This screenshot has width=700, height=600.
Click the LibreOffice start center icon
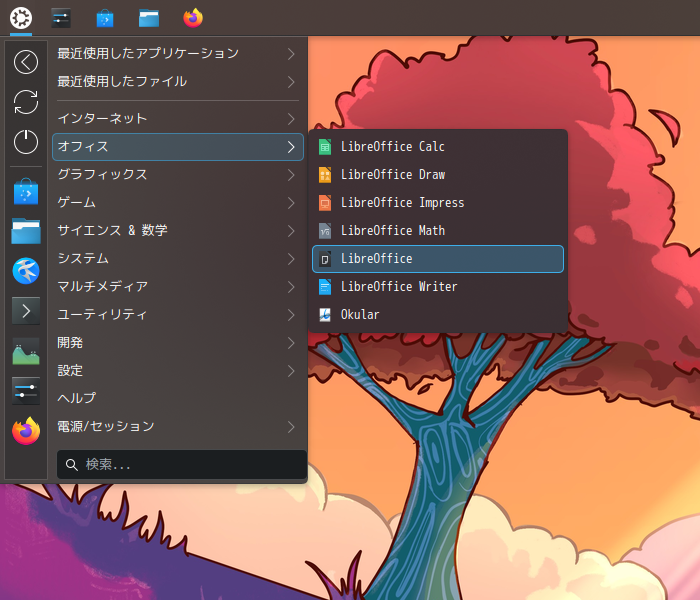[x=325, y=259]
